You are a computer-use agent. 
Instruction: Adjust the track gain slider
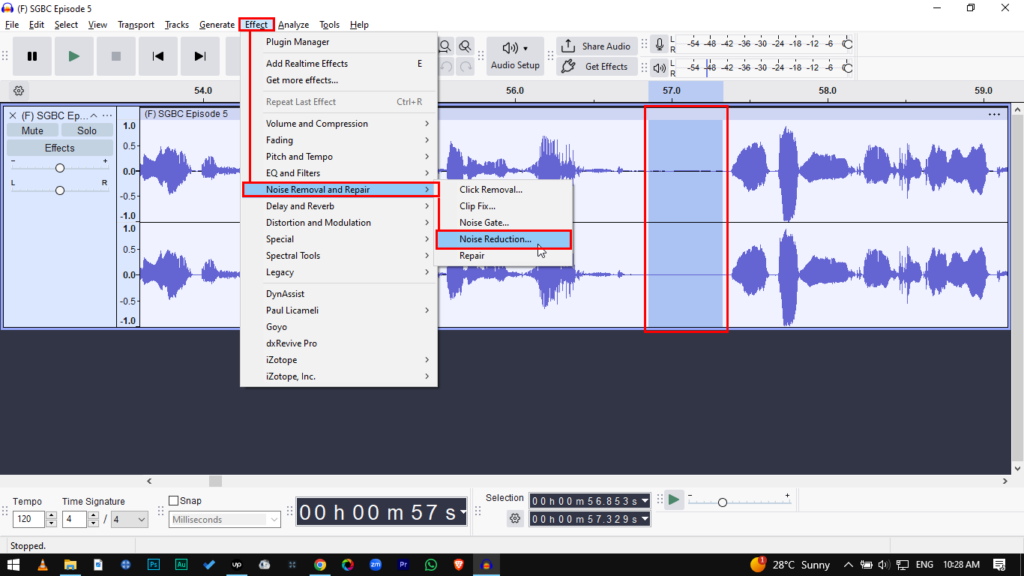(60, 168)
